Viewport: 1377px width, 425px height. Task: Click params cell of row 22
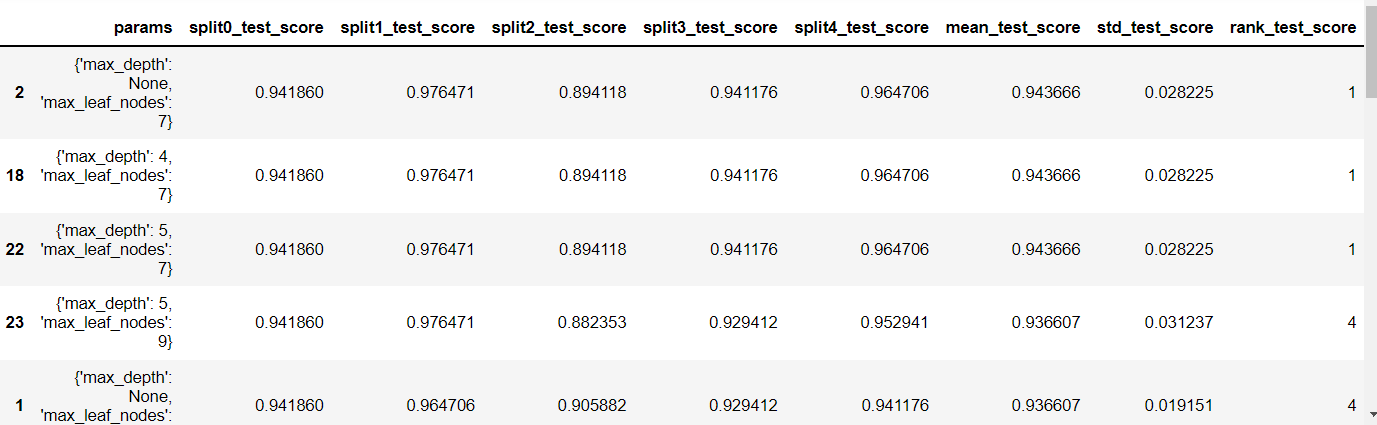(106, 249)
